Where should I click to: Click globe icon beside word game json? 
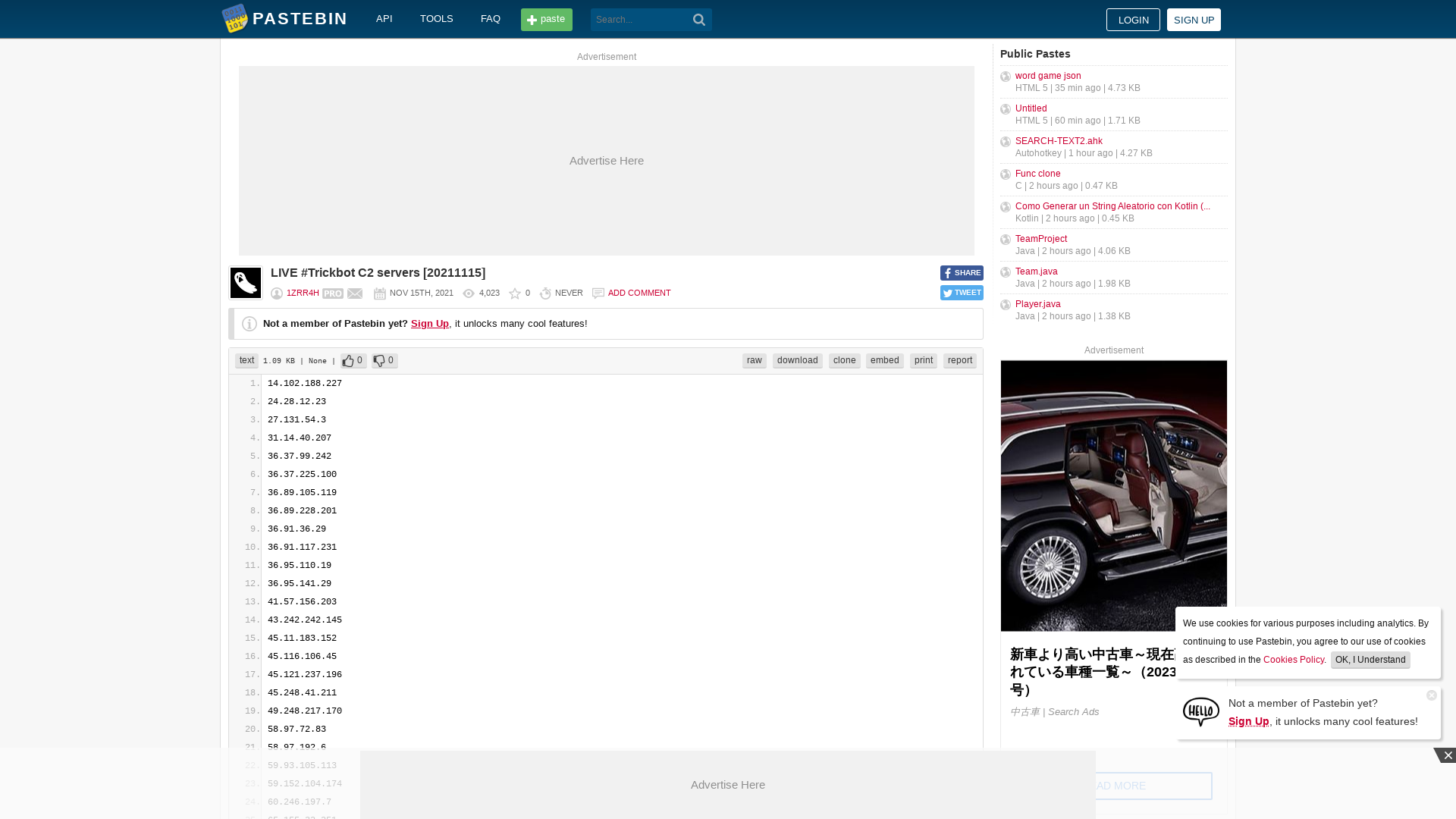pyautogui.click(x=1006, y=77)
